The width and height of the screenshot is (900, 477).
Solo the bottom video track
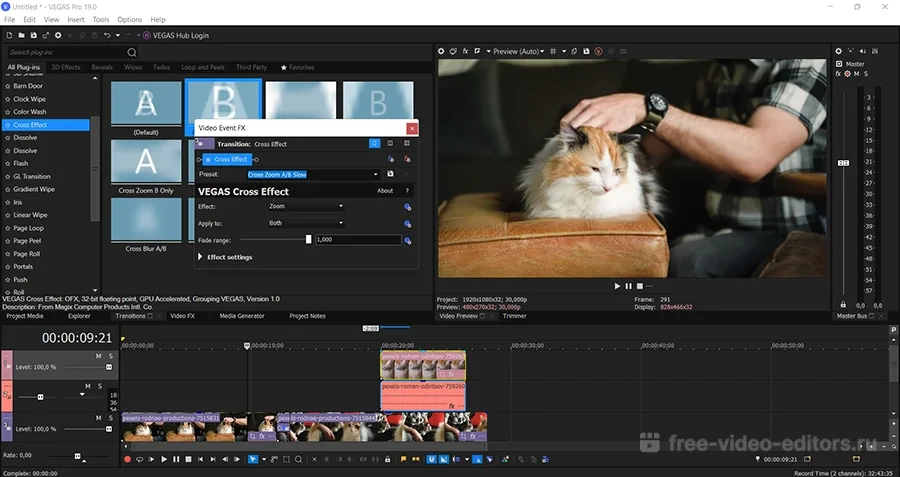point(111,420)
